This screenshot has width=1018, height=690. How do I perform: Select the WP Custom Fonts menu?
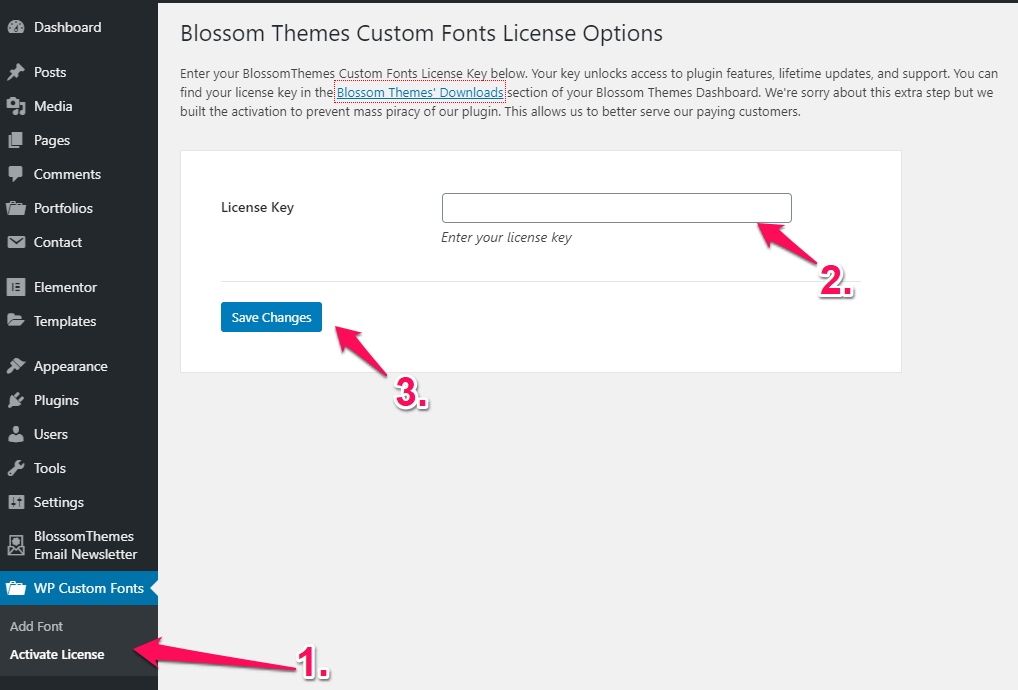[88, 588]
